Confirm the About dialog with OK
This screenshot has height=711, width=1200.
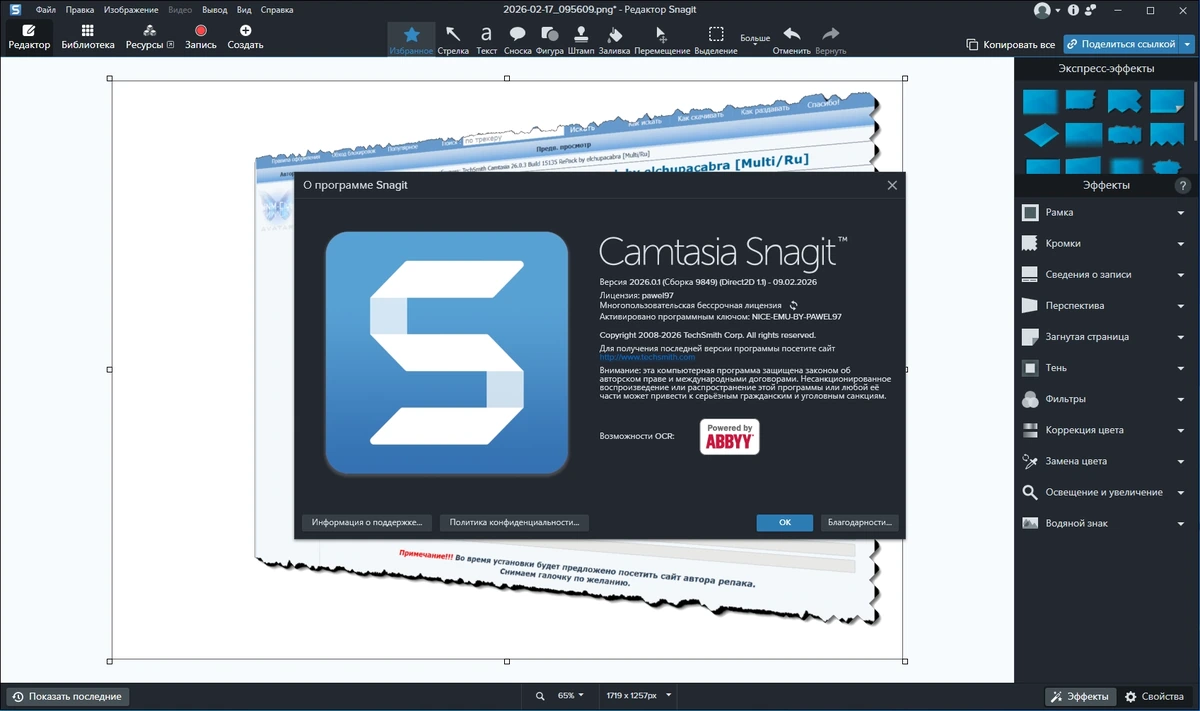785,522
